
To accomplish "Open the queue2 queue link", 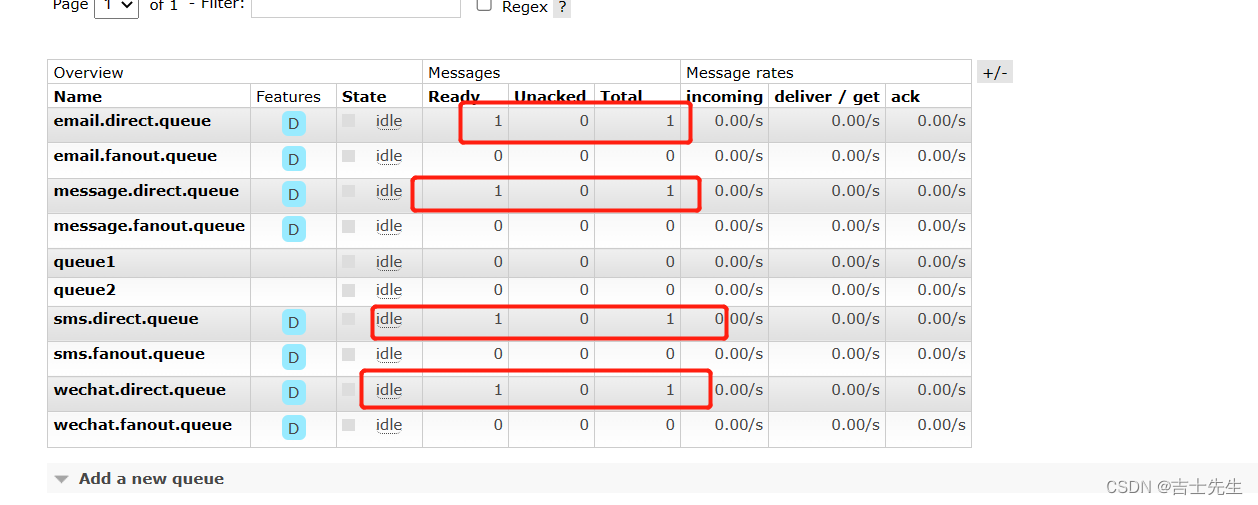I will coord(84,290).
